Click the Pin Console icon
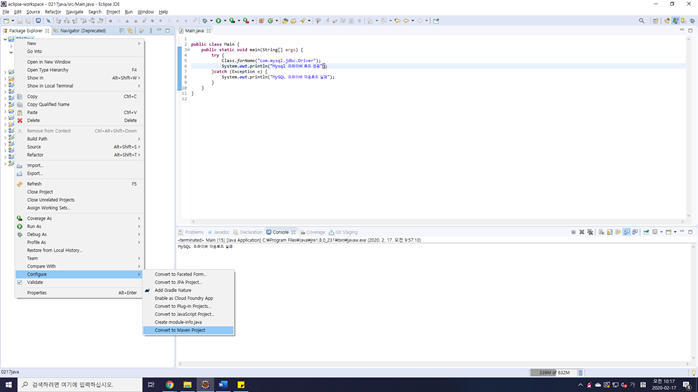Image resolution: width=698 pixels, height=392 pixels. point(646,232)
